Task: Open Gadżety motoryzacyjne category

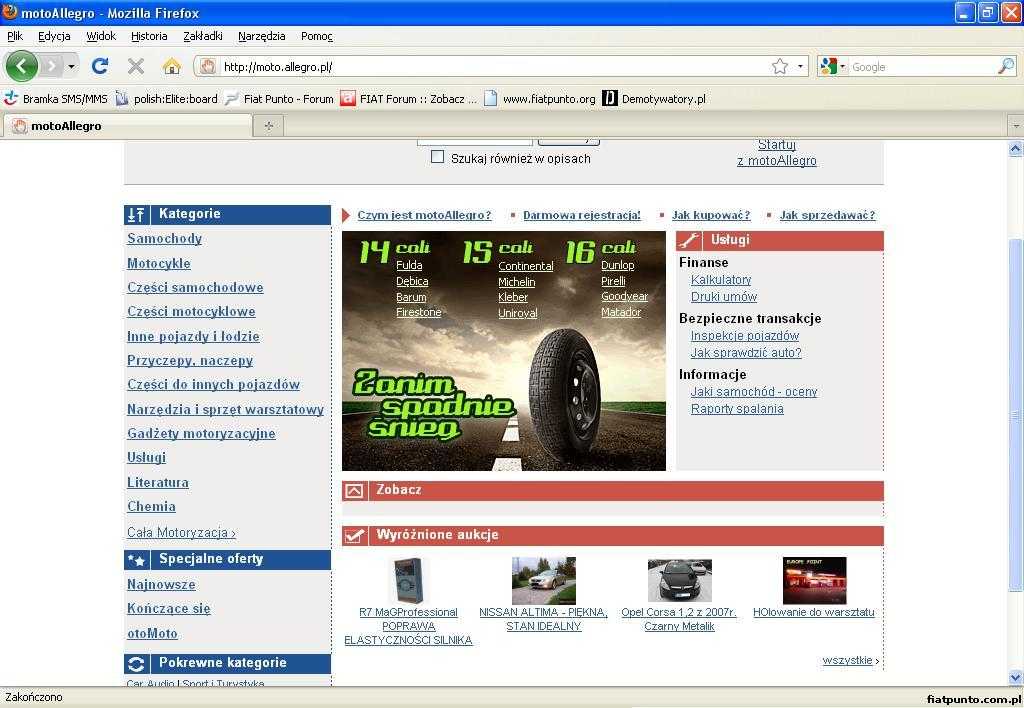Action: point(201,434)
